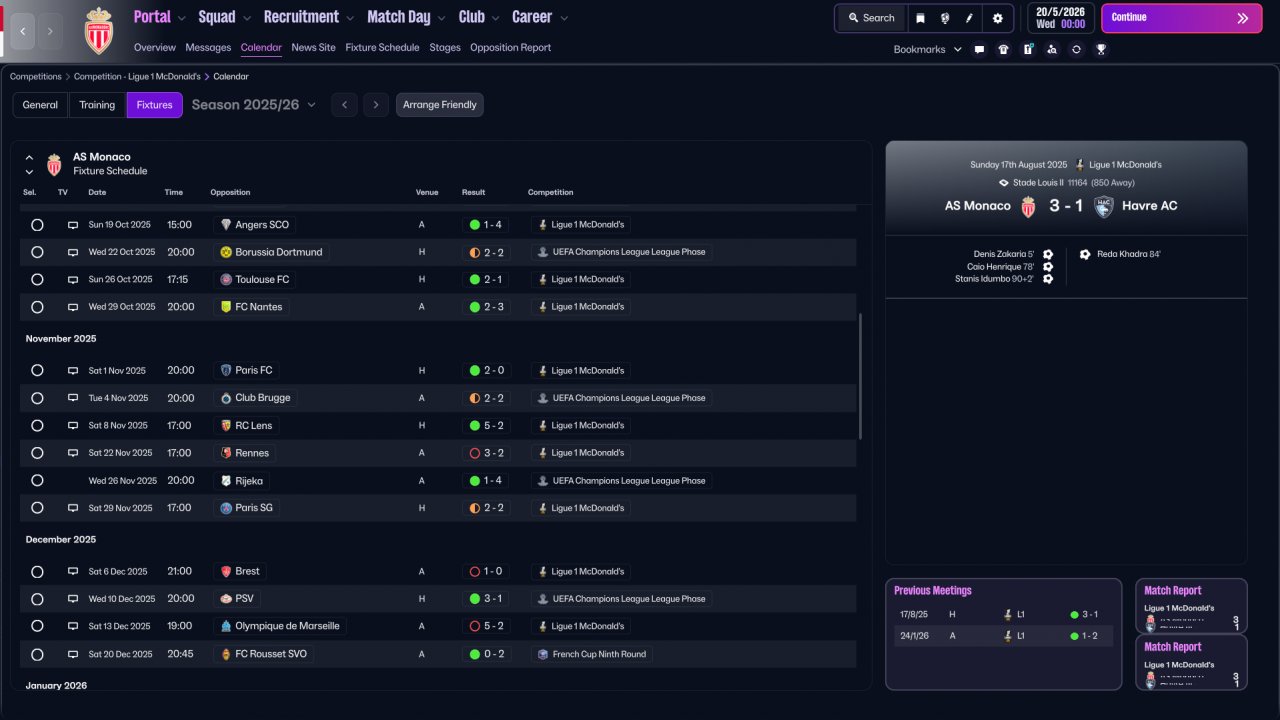
Task: Select the radio button for Paris FC fixture
Action: tap(37, 370)
